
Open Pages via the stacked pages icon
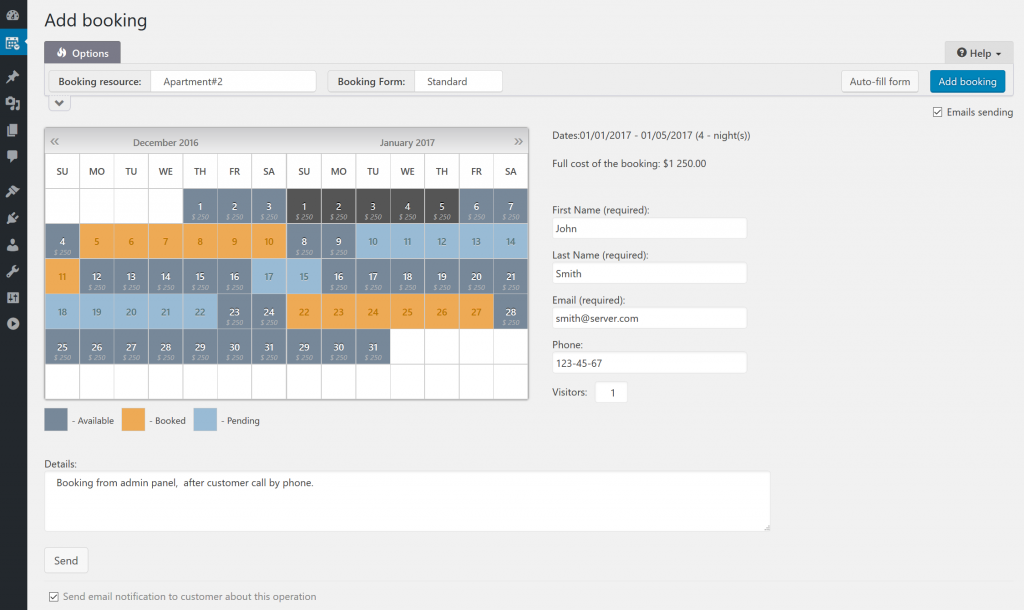[12, 131]
